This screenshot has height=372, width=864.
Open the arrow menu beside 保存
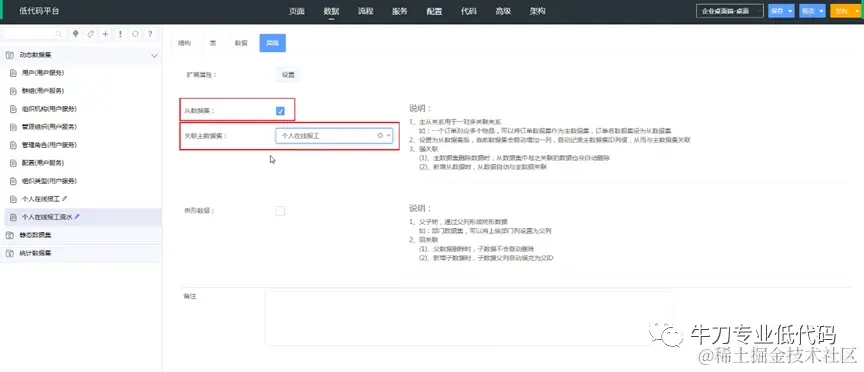[x=790, y=11]
